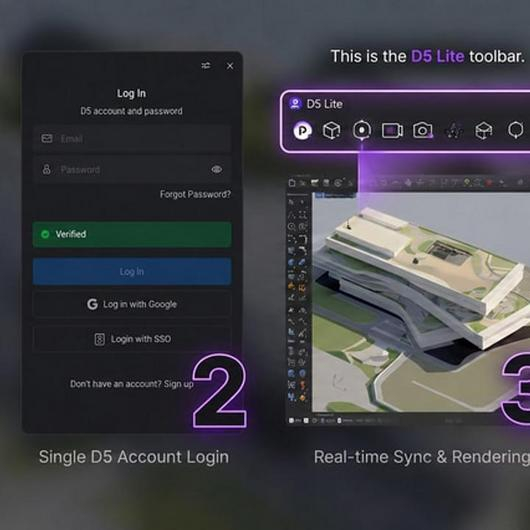530x530 pixels.
Task: Click the photo camera icon in D5 Lite toolbar
Action: [x=423, y=130]
